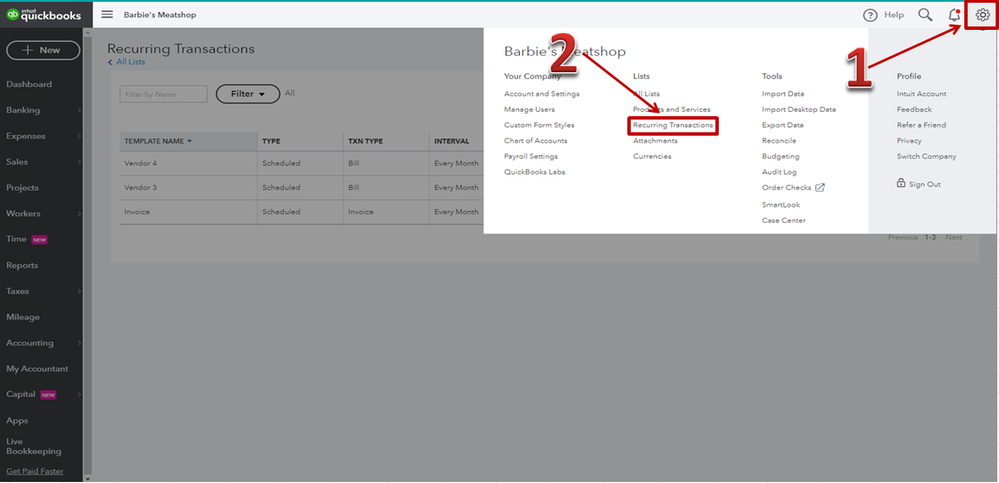Click the Previous pagination link
Image resolution: width=999 pixels, height=483 pixels.
(903, 237)
